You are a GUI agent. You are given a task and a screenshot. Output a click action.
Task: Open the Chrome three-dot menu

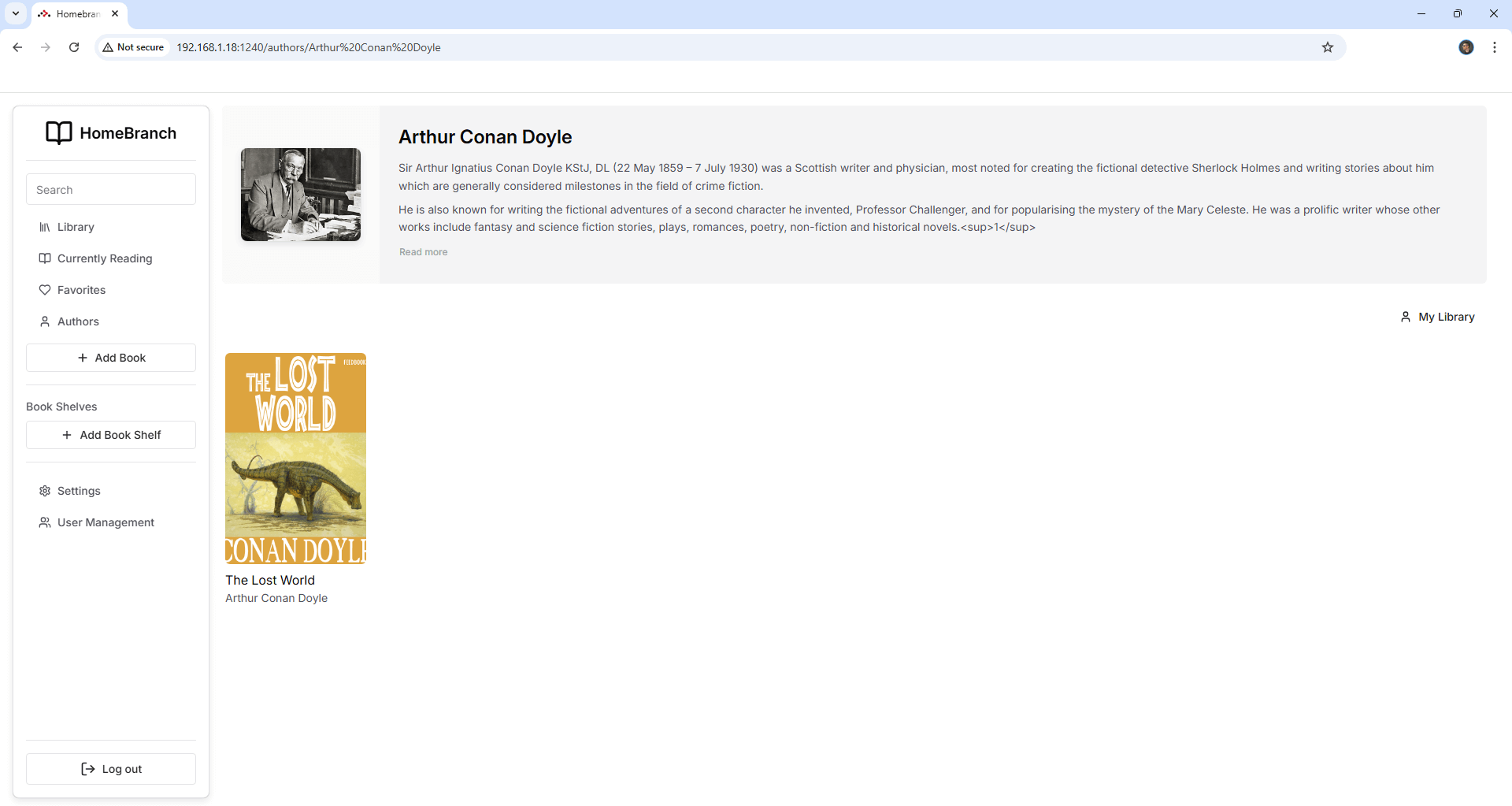click(x=1494, y=47)
